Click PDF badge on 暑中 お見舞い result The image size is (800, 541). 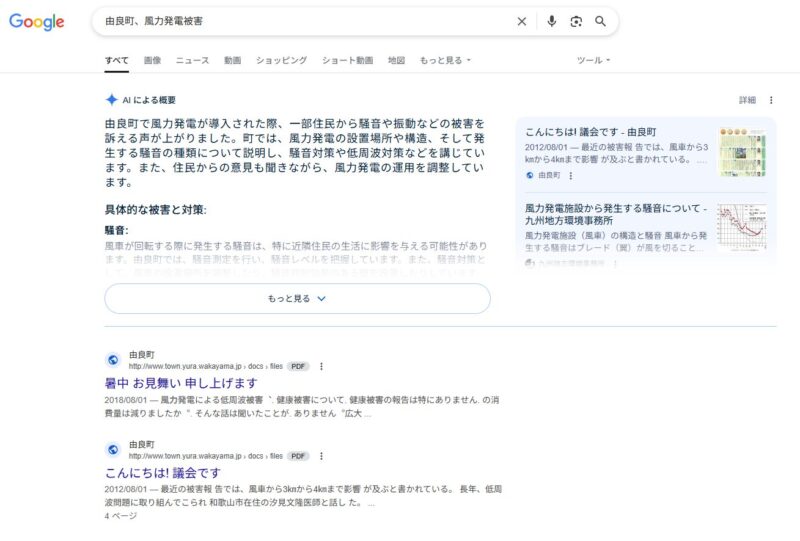click(298, 366)
